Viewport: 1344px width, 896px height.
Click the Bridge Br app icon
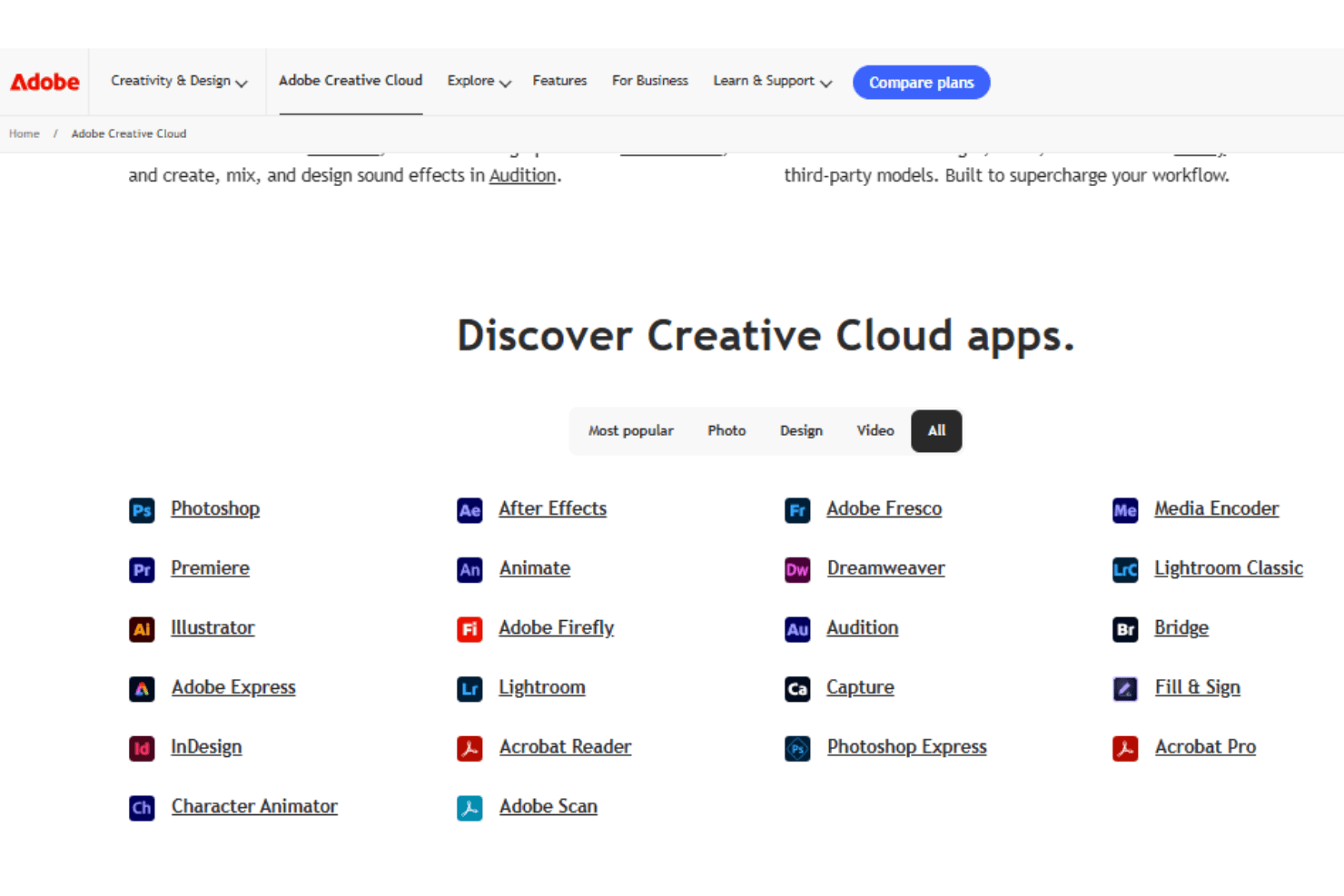(1125, 629)
